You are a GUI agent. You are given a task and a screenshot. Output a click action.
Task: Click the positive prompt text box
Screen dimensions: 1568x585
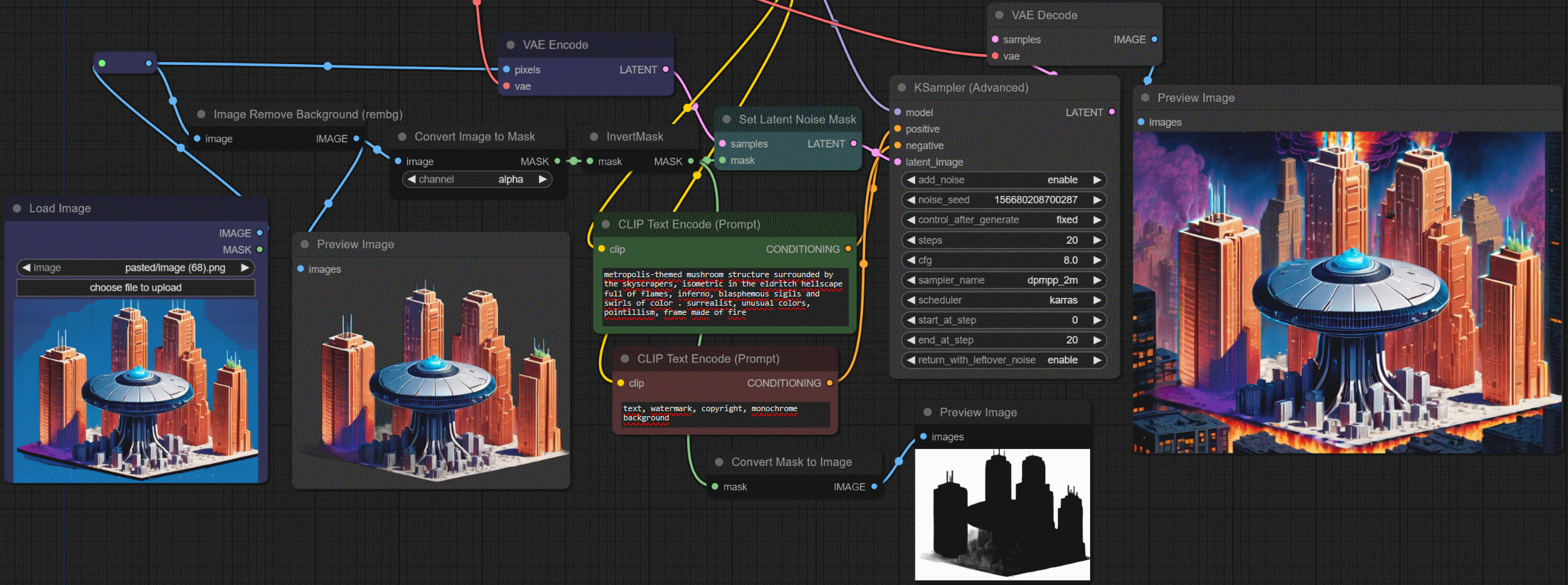pos(723,294)
